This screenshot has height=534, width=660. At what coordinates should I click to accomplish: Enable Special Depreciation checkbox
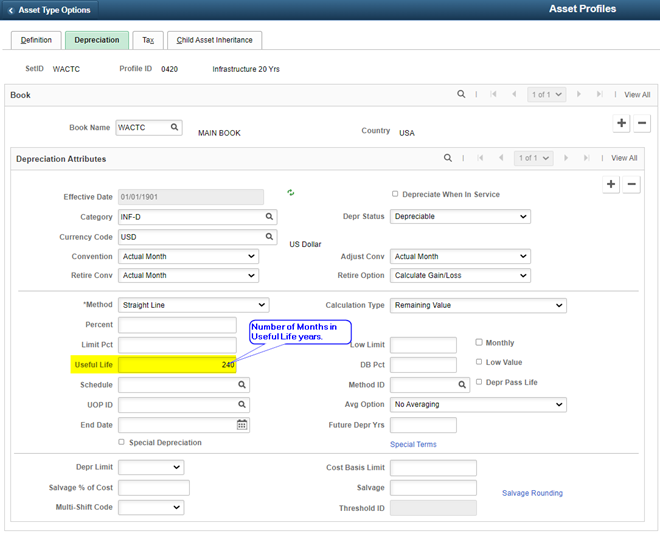coord(121,442)
